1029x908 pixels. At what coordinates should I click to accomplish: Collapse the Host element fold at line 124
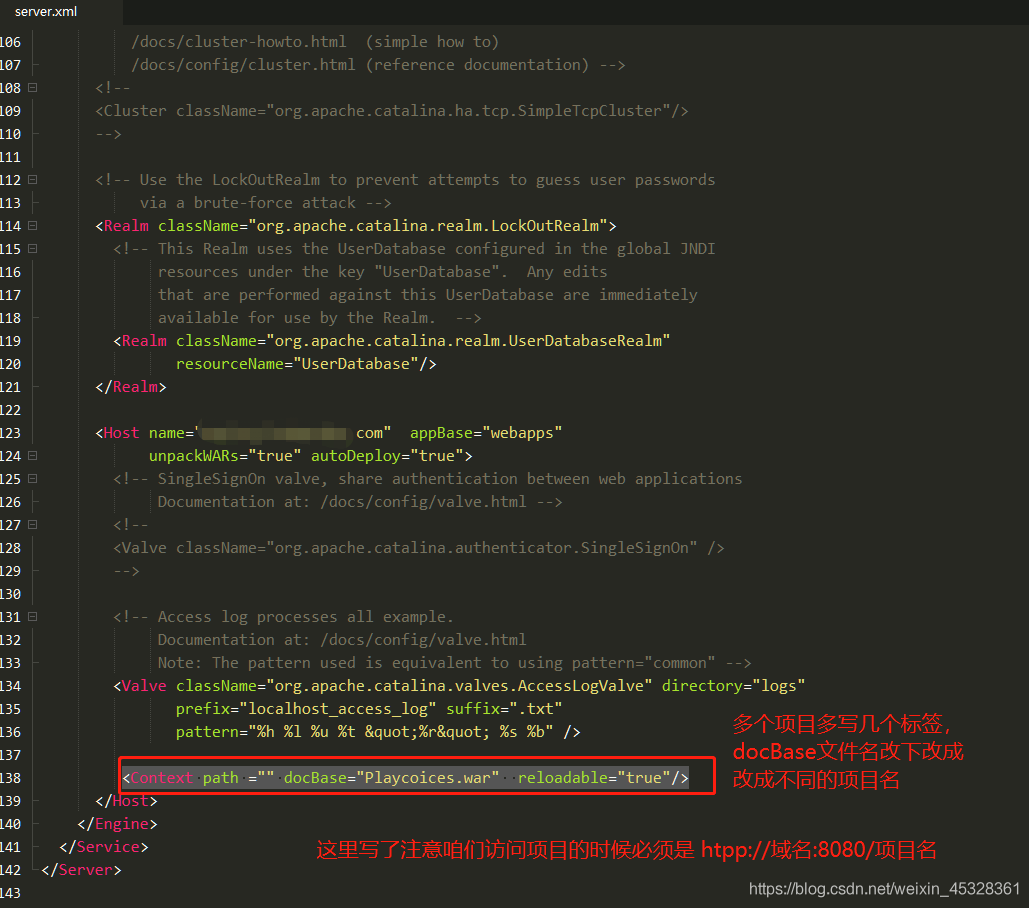click(32, 455)
